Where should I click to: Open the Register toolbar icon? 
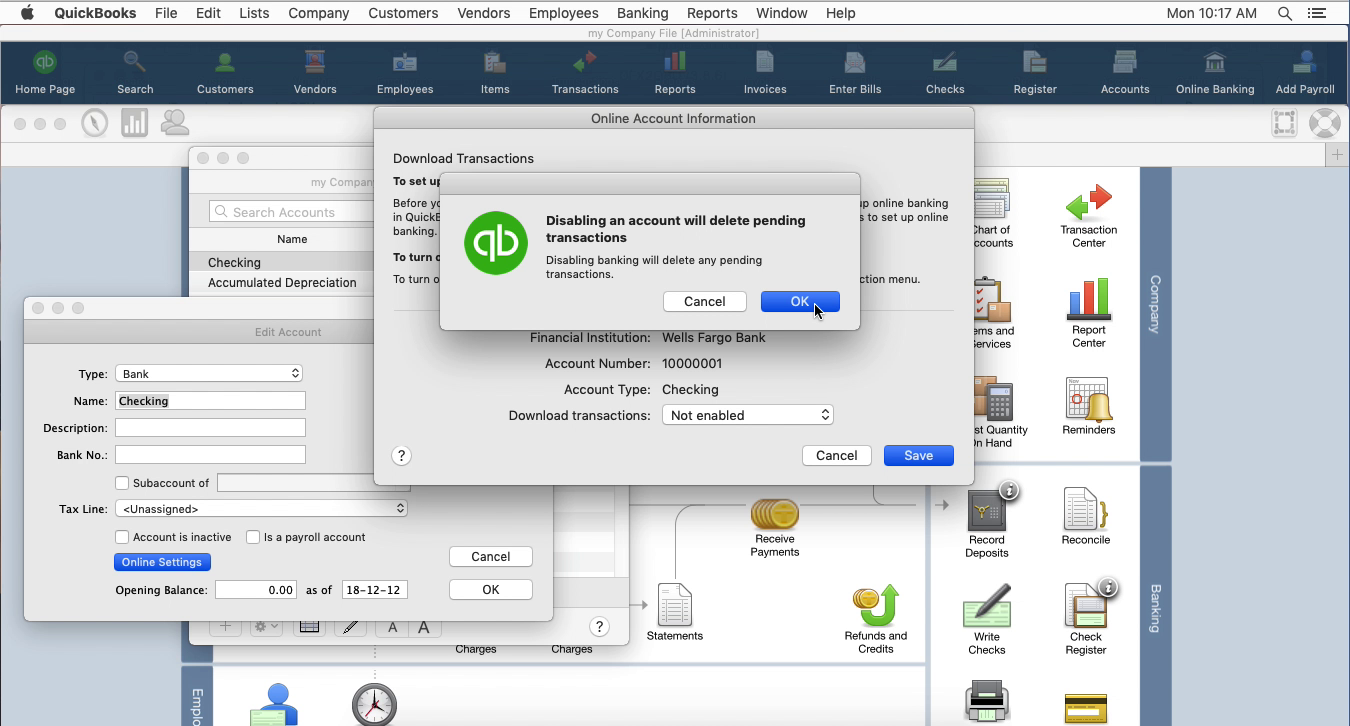[1035, 72]
